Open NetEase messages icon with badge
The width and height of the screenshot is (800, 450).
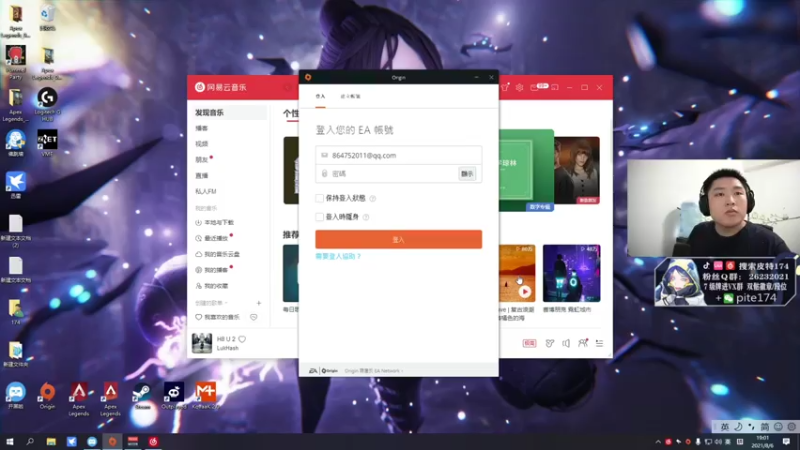[x=535, y=87]
